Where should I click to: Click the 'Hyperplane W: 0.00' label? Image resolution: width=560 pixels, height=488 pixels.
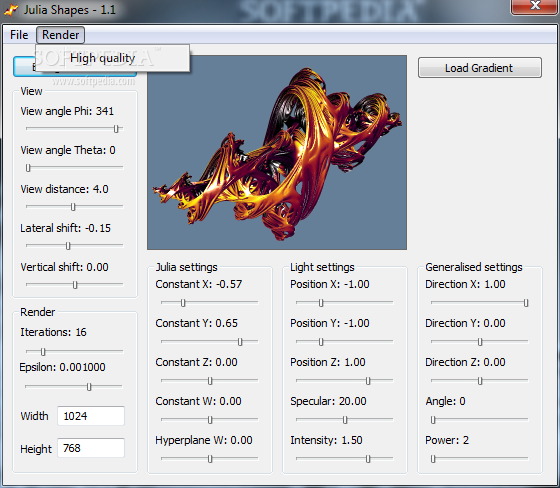tap(204, 440)
